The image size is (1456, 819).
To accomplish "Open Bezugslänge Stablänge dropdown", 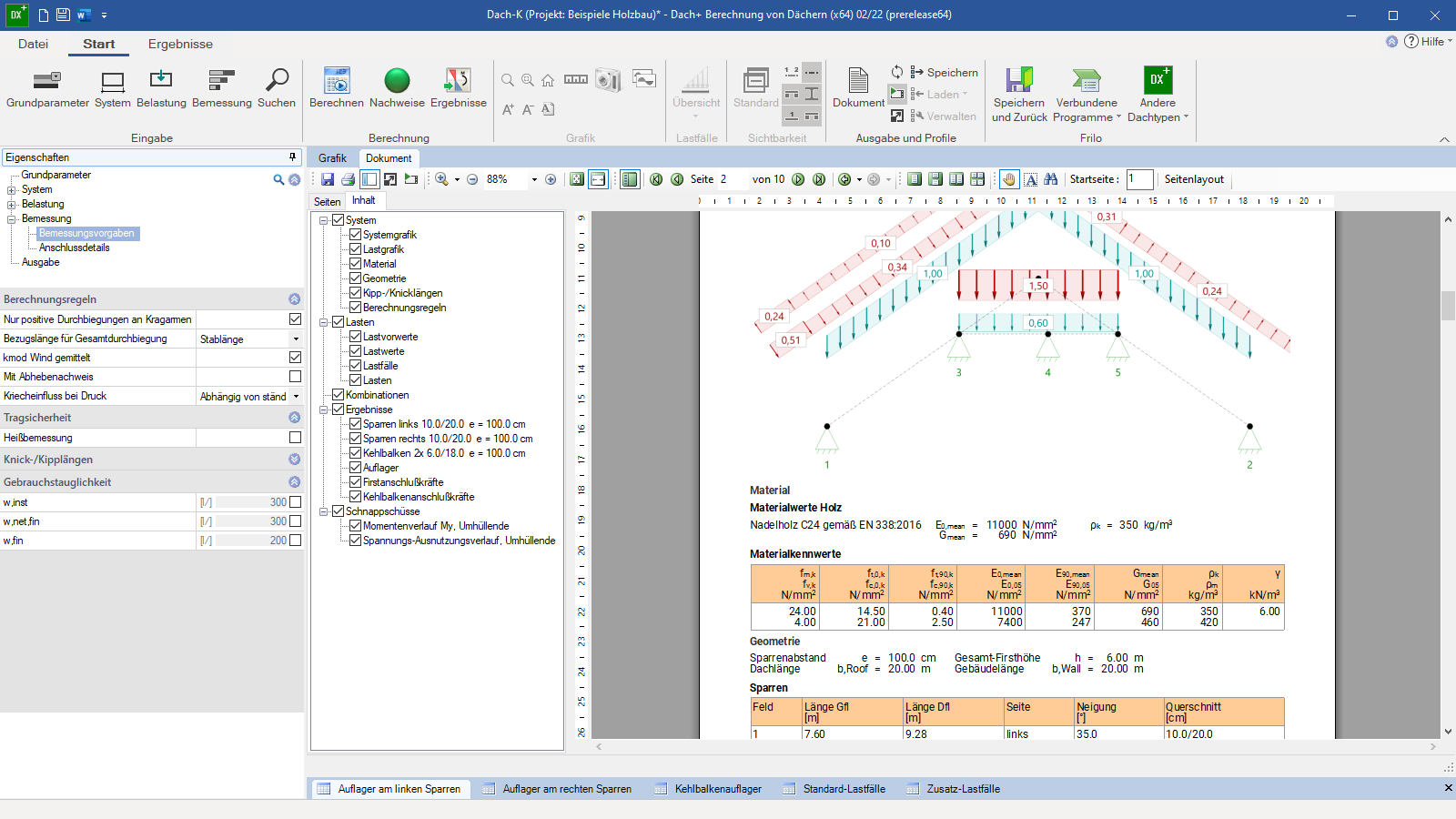I will coord(296,339).
